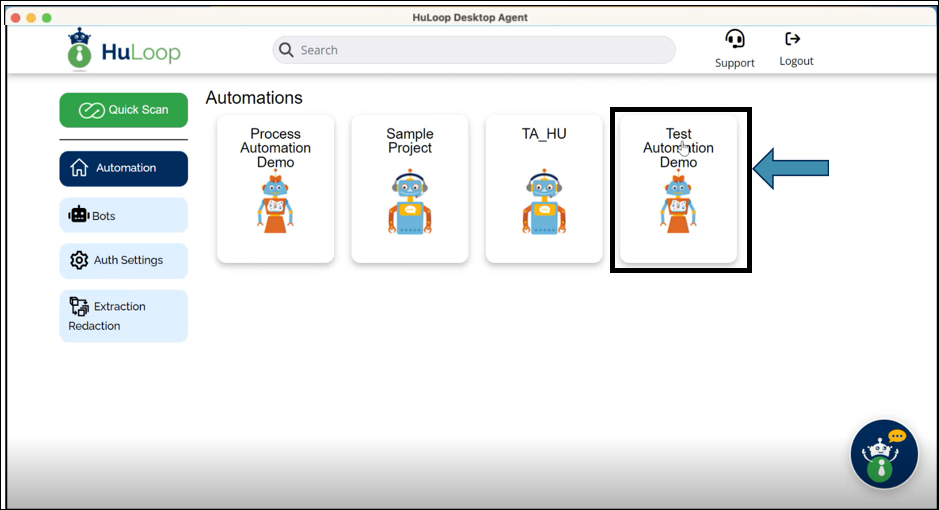Switch to the Bots section
The height and width of the screenshot is (510, 939).
pyautogui.click(x=124, y=215)
